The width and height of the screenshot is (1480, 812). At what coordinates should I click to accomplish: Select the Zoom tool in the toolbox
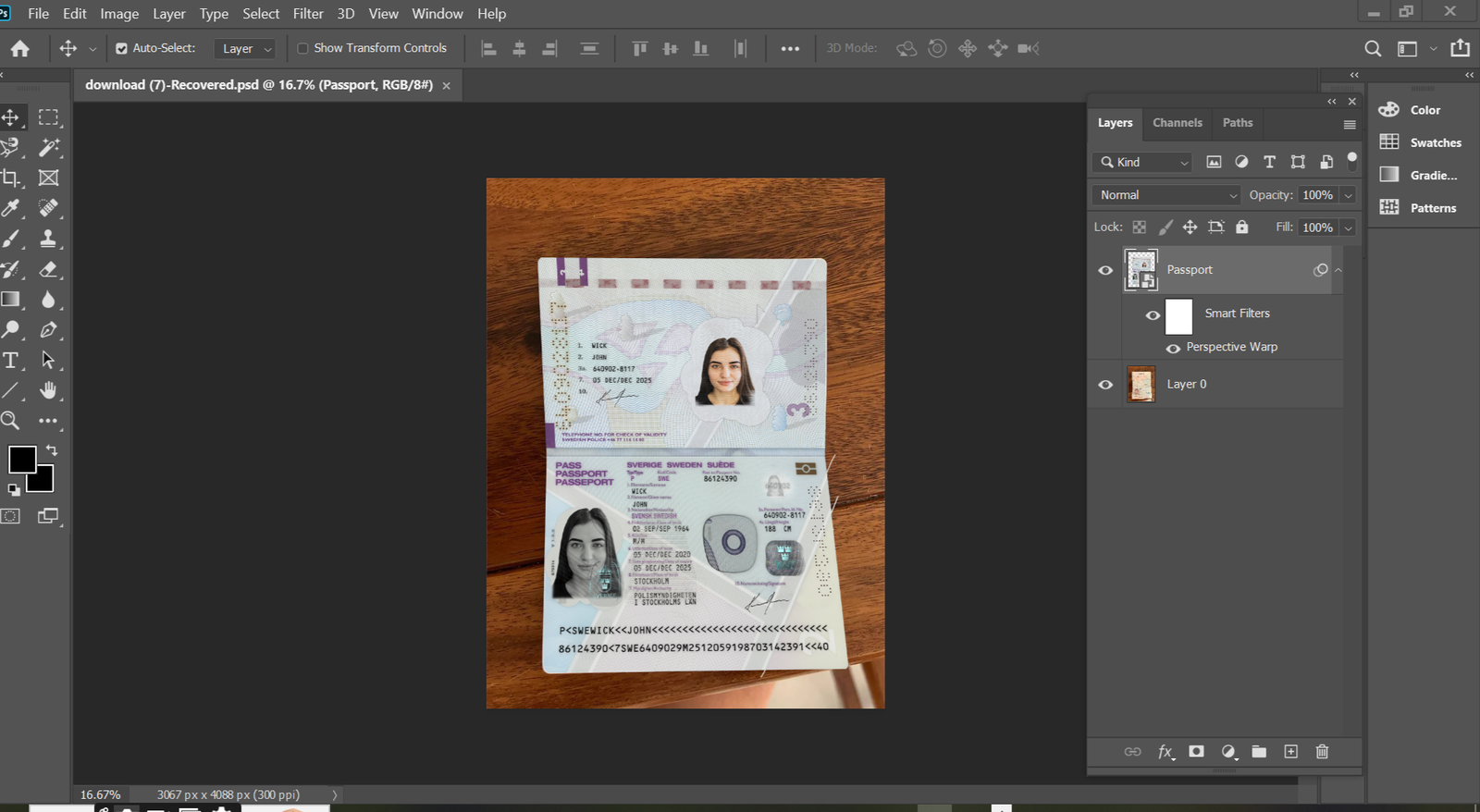point(10,421)
